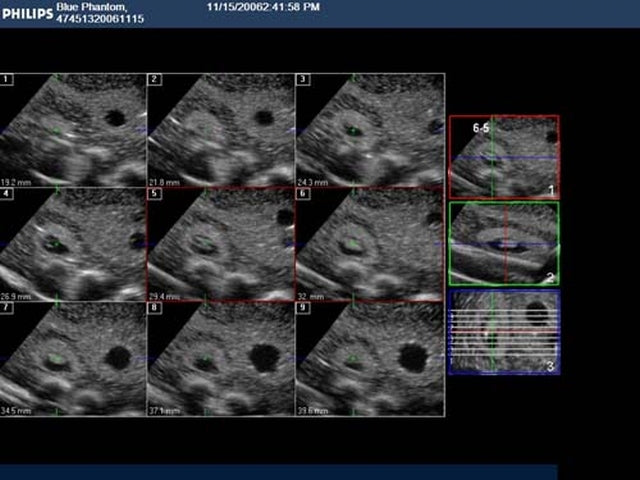Image resolution: width=640 pixels, height=480 pixels.
Task: Click the number 3 badge on the third slice
Action: 302,79
